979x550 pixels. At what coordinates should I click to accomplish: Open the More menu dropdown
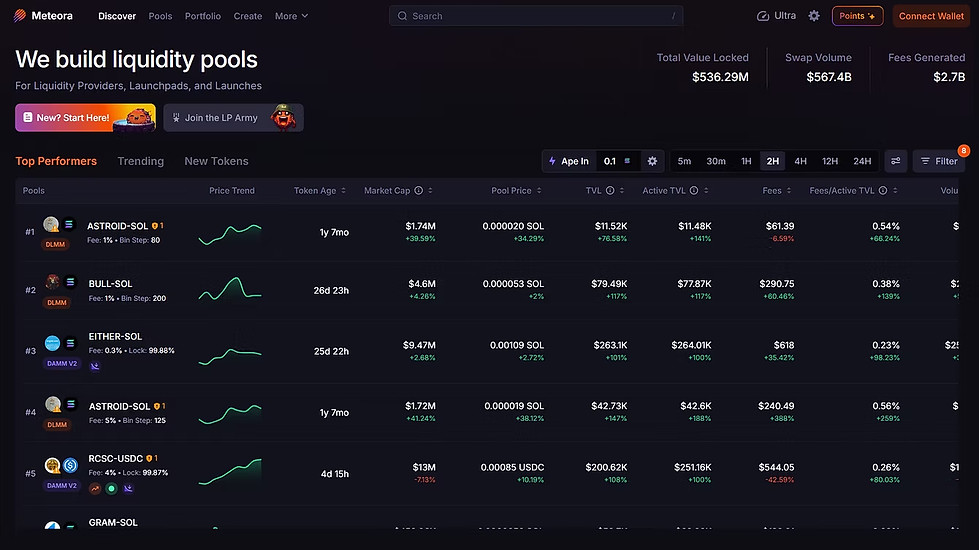(292, 16)
